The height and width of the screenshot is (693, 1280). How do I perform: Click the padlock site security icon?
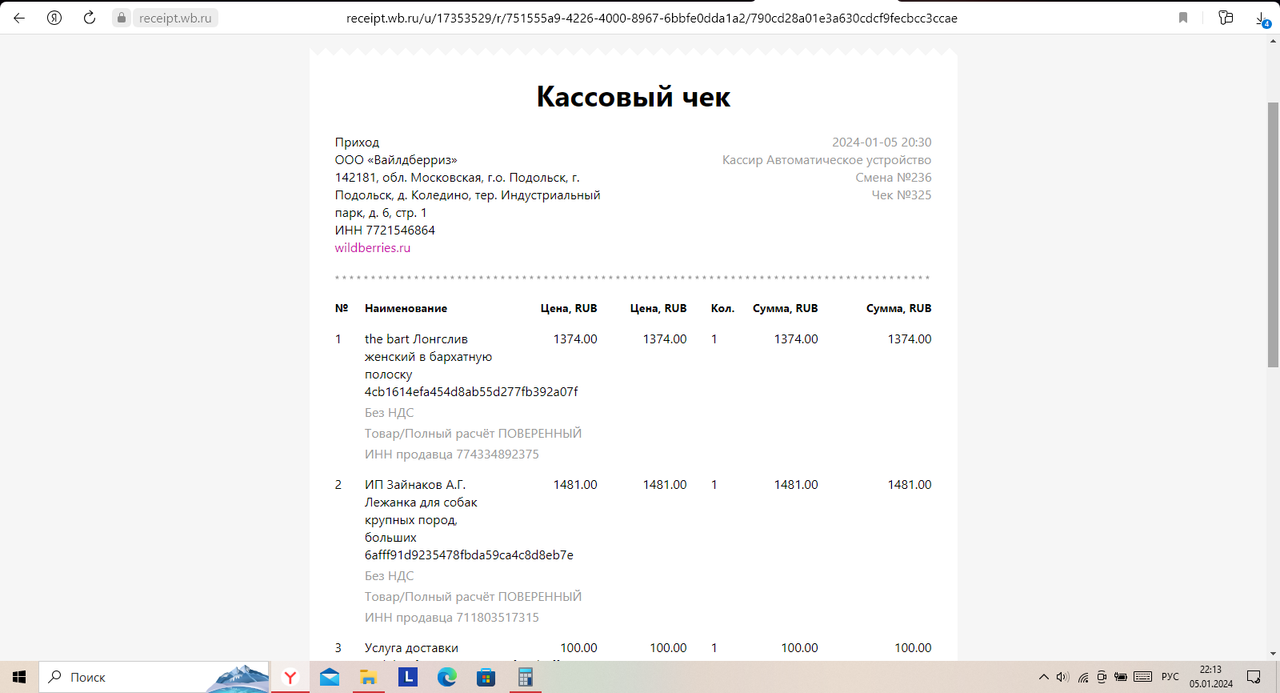pos(121,18)
